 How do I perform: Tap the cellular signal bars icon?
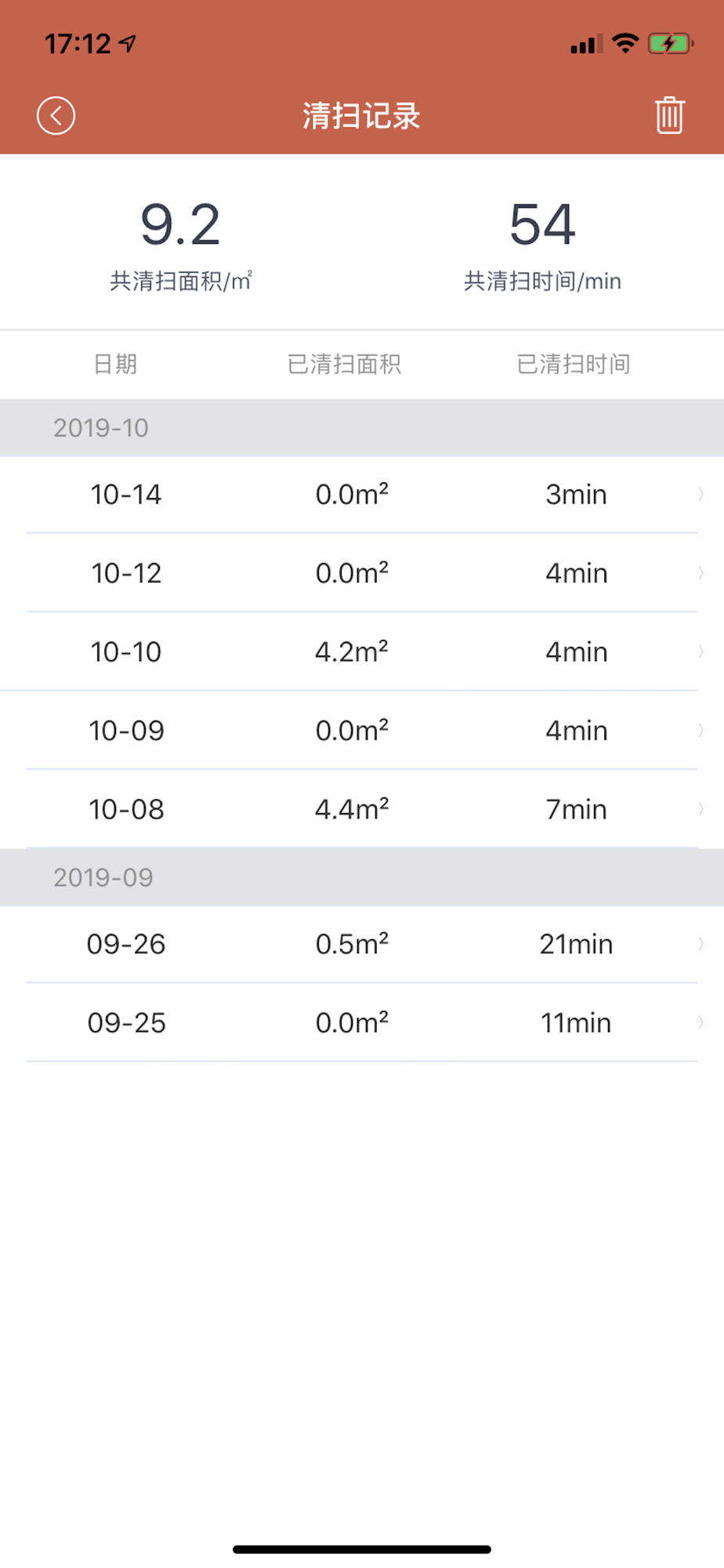pos(587,44)
